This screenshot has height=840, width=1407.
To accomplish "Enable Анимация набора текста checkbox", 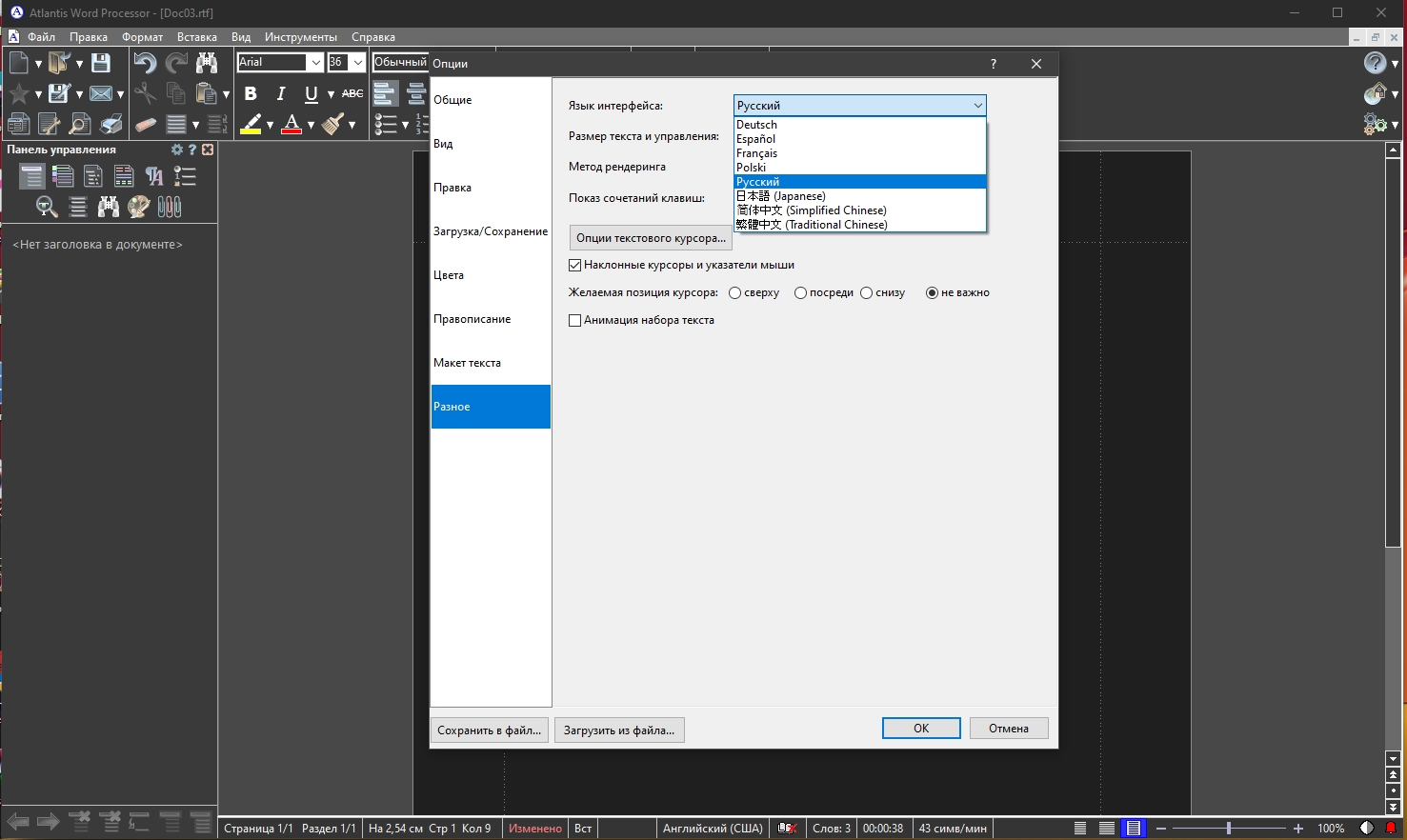I will (575, 321).
